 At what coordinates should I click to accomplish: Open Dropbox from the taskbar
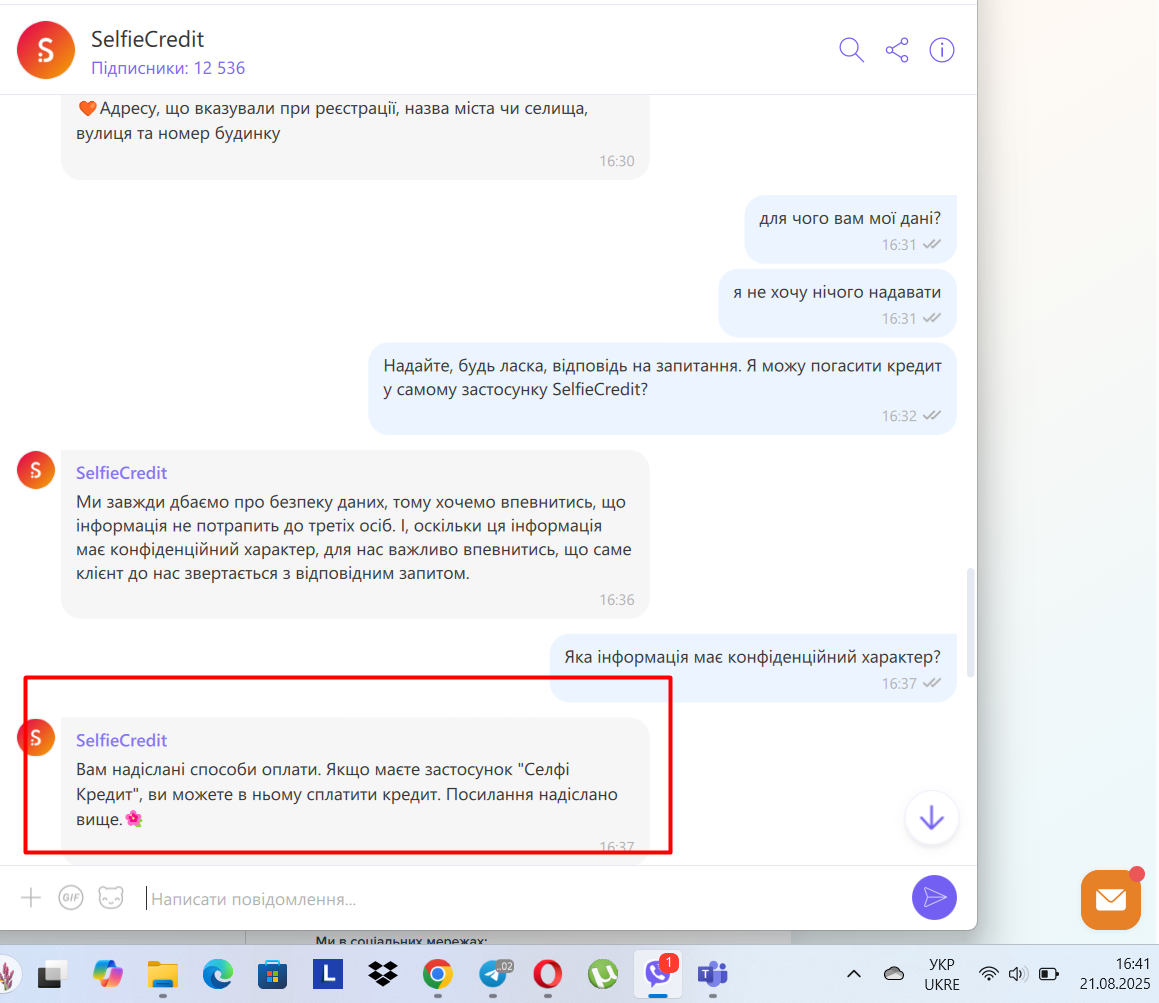[382, 973]
